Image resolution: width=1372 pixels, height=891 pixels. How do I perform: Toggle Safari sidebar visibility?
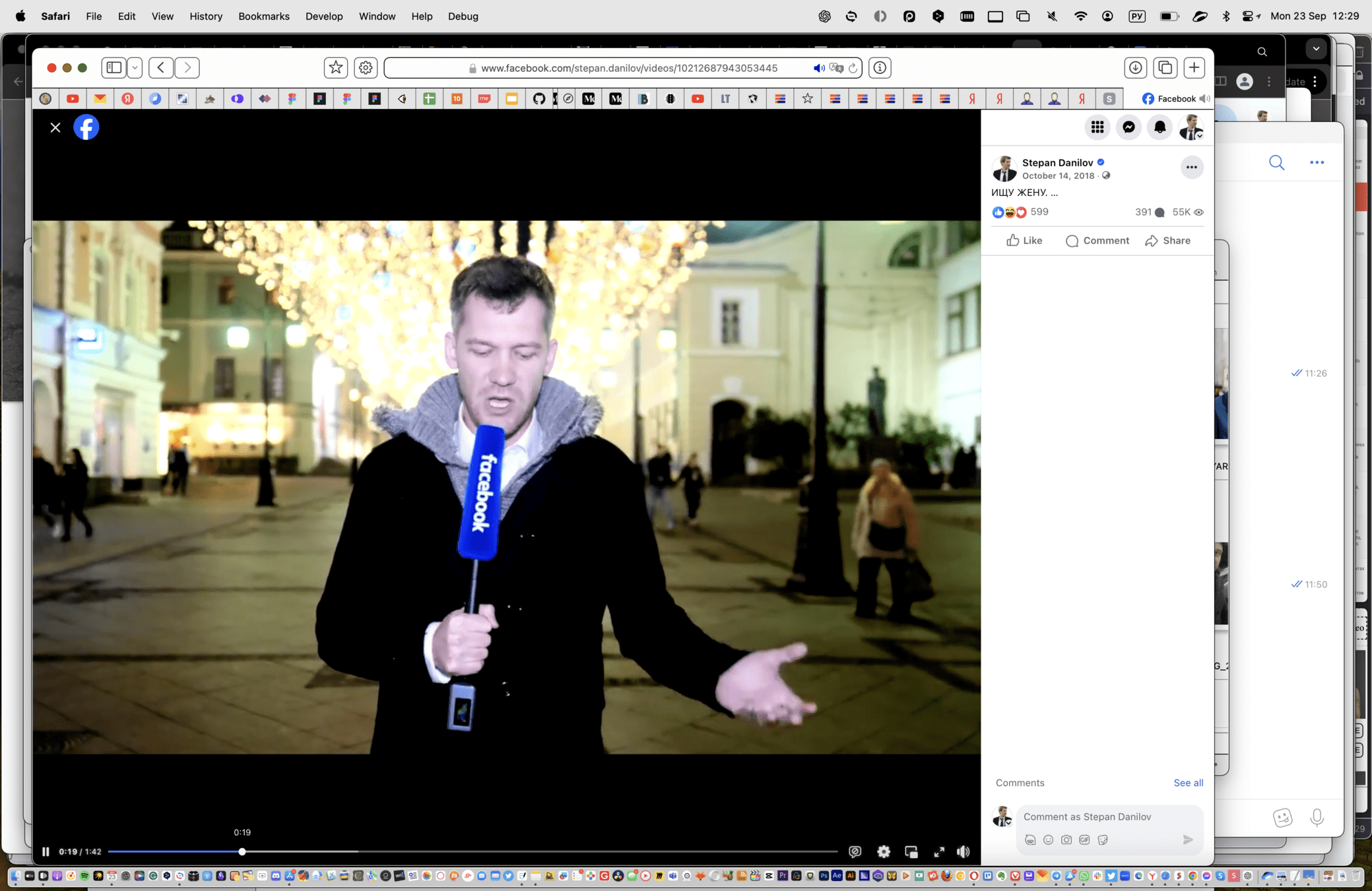[114, 67]
